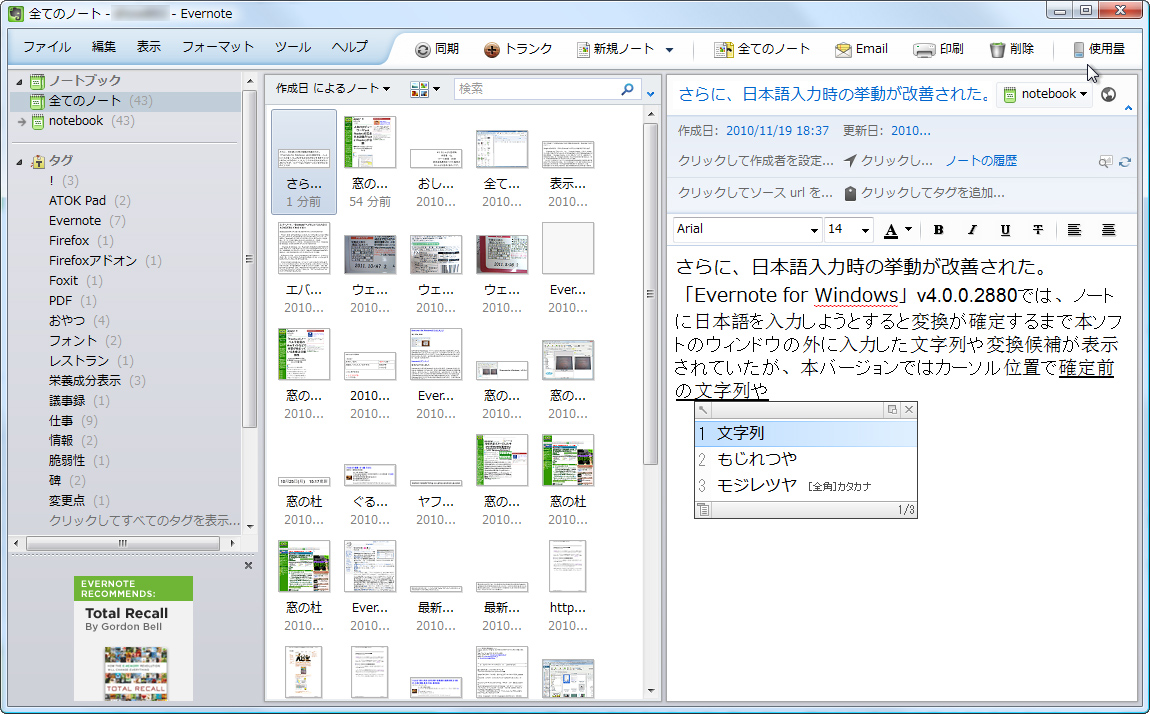Open the トランク (Trunk) icon

coord(490,48)
